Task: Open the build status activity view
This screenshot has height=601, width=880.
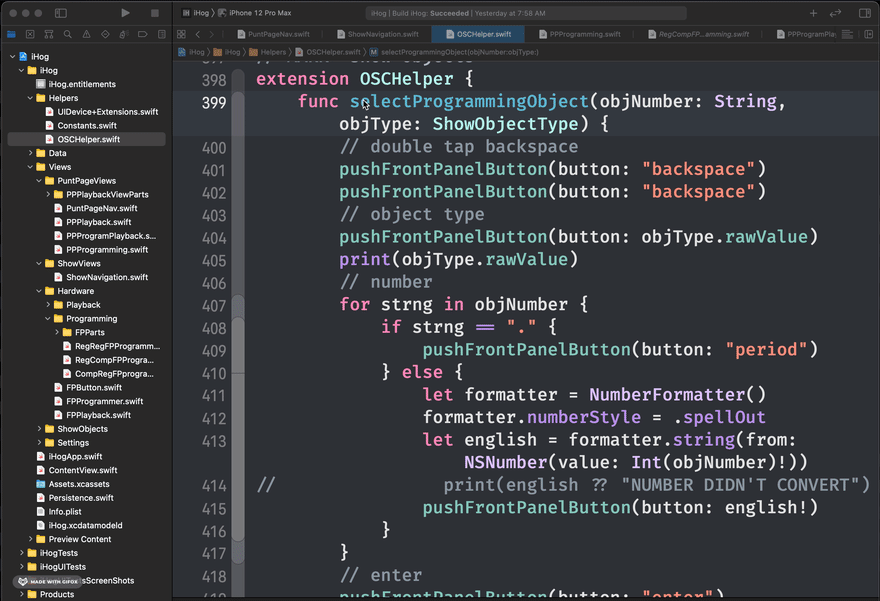Action: click(526, 13)
